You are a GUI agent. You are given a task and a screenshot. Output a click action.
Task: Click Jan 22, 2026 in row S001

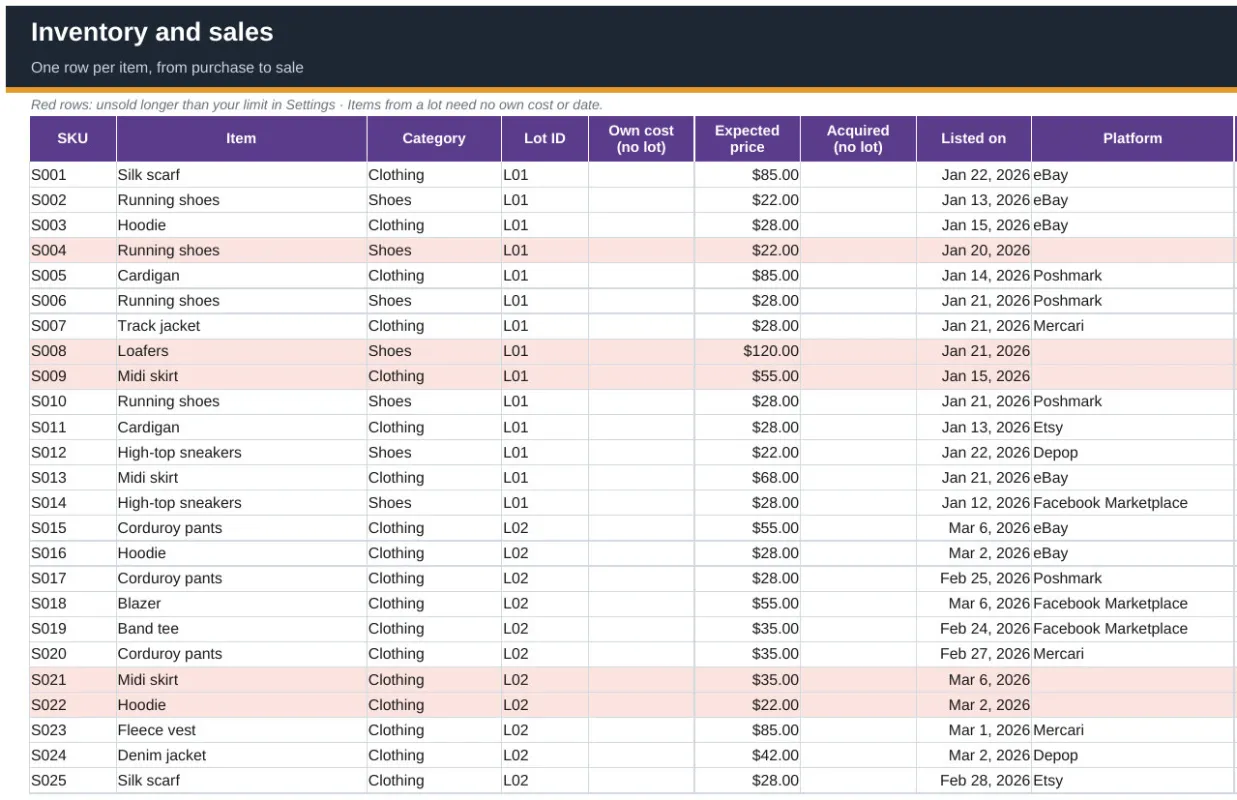973,175
